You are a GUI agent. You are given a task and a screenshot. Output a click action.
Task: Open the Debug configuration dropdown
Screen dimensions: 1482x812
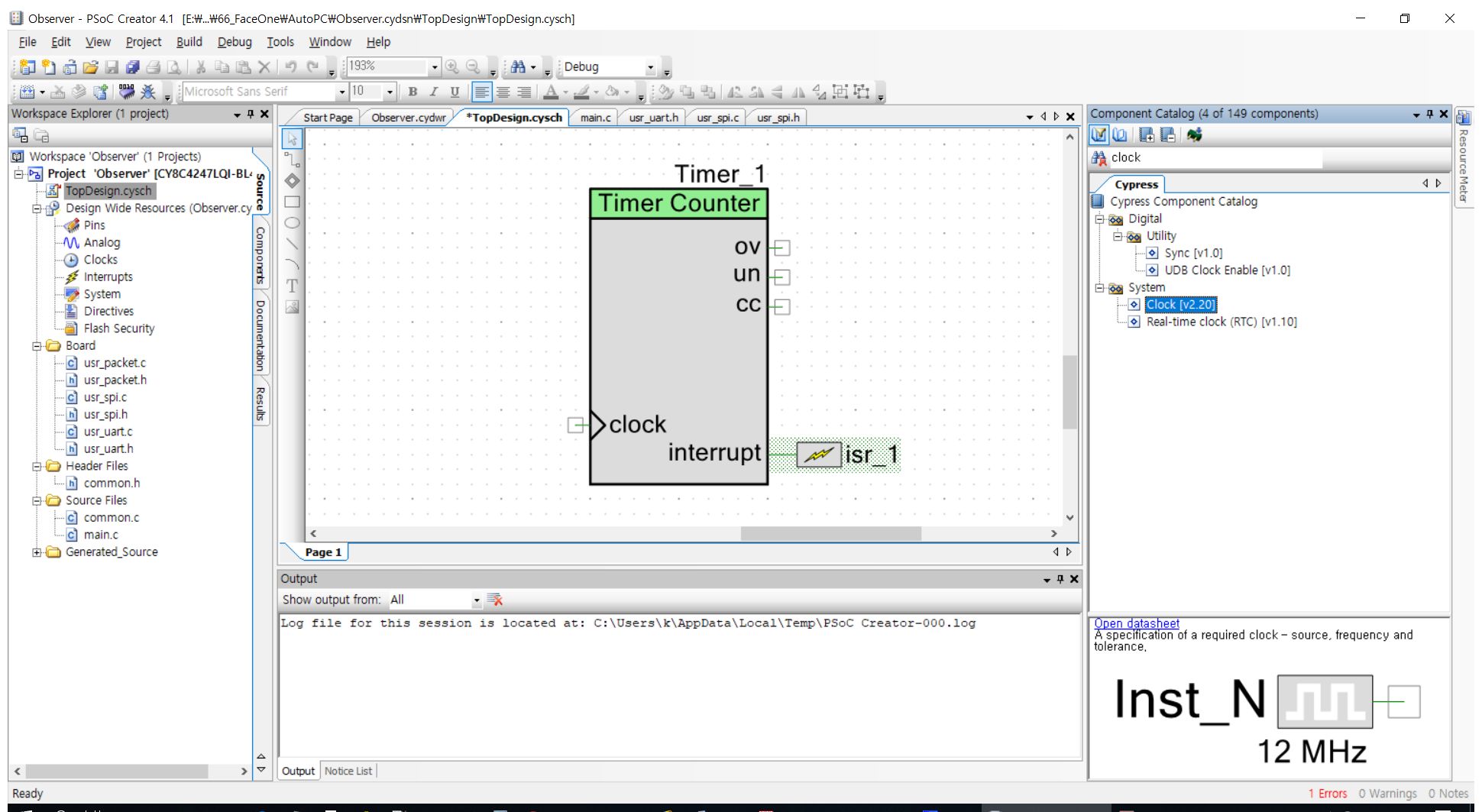pos(650,67)
